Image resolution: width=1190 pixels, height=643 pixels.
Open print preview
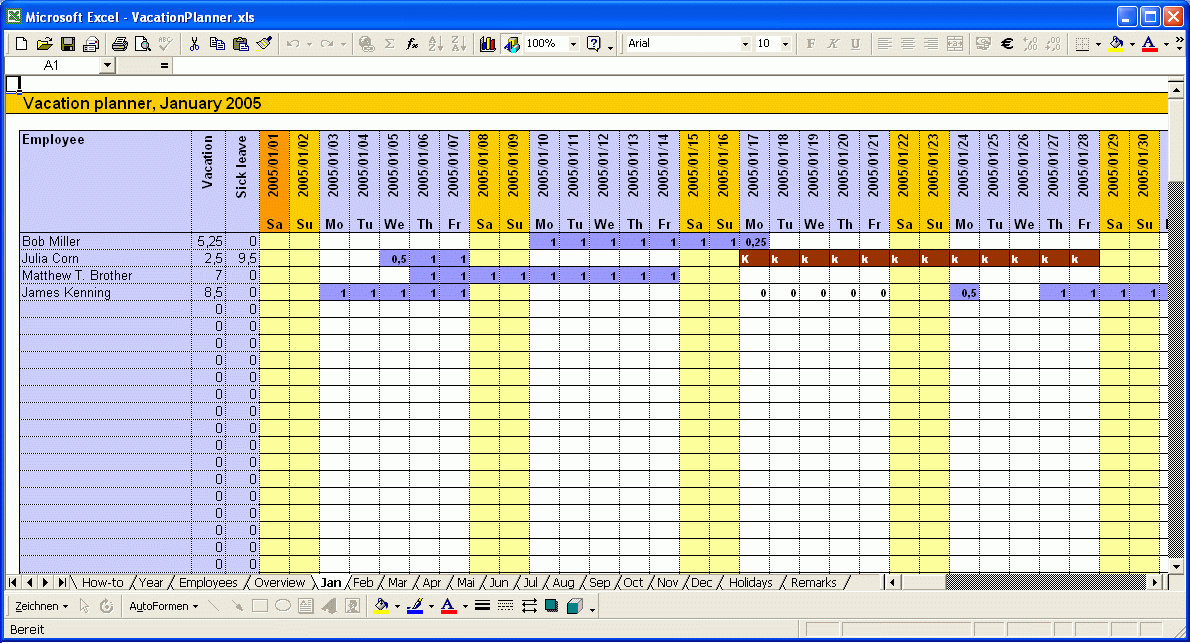[x=142, y=44]
